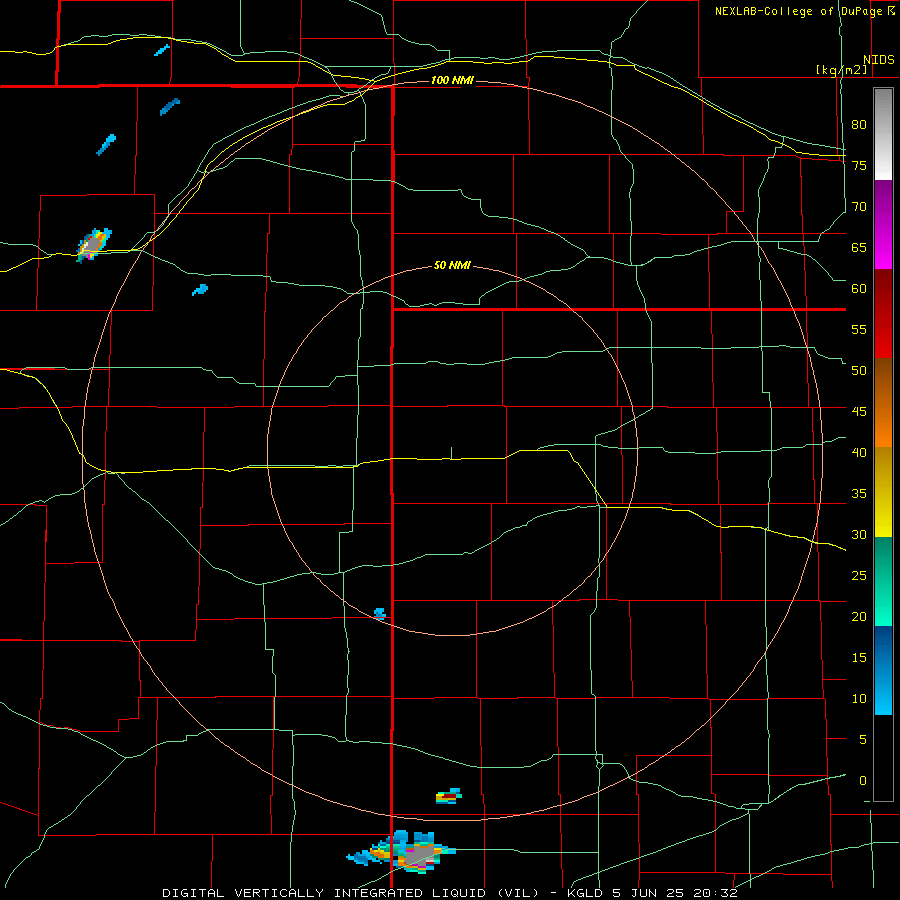Viewport: 900px width, 900px height.
Task: Select the purple-magenta segment of color scale
Action: 883,224
